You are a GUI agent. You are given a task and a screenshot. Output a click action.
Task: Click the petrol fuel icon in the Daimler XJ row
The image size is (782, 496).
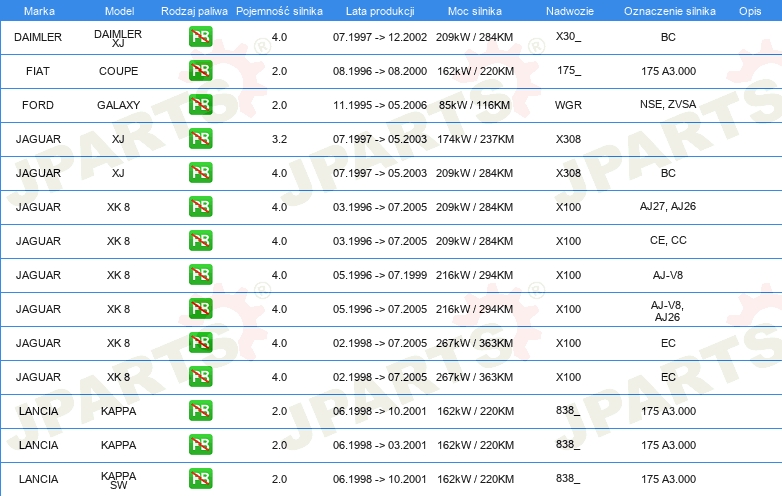200,37
